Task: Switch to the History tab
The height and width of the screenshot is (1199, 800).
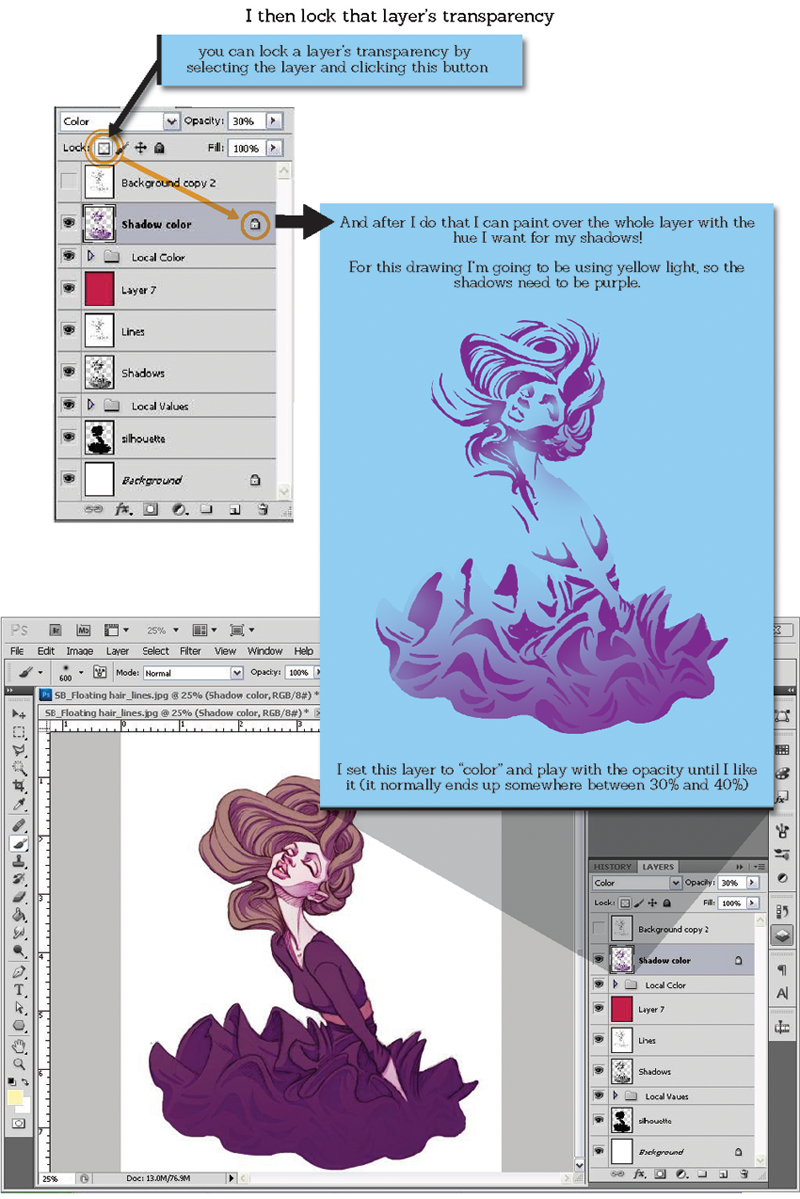Action: click(612, 867)
